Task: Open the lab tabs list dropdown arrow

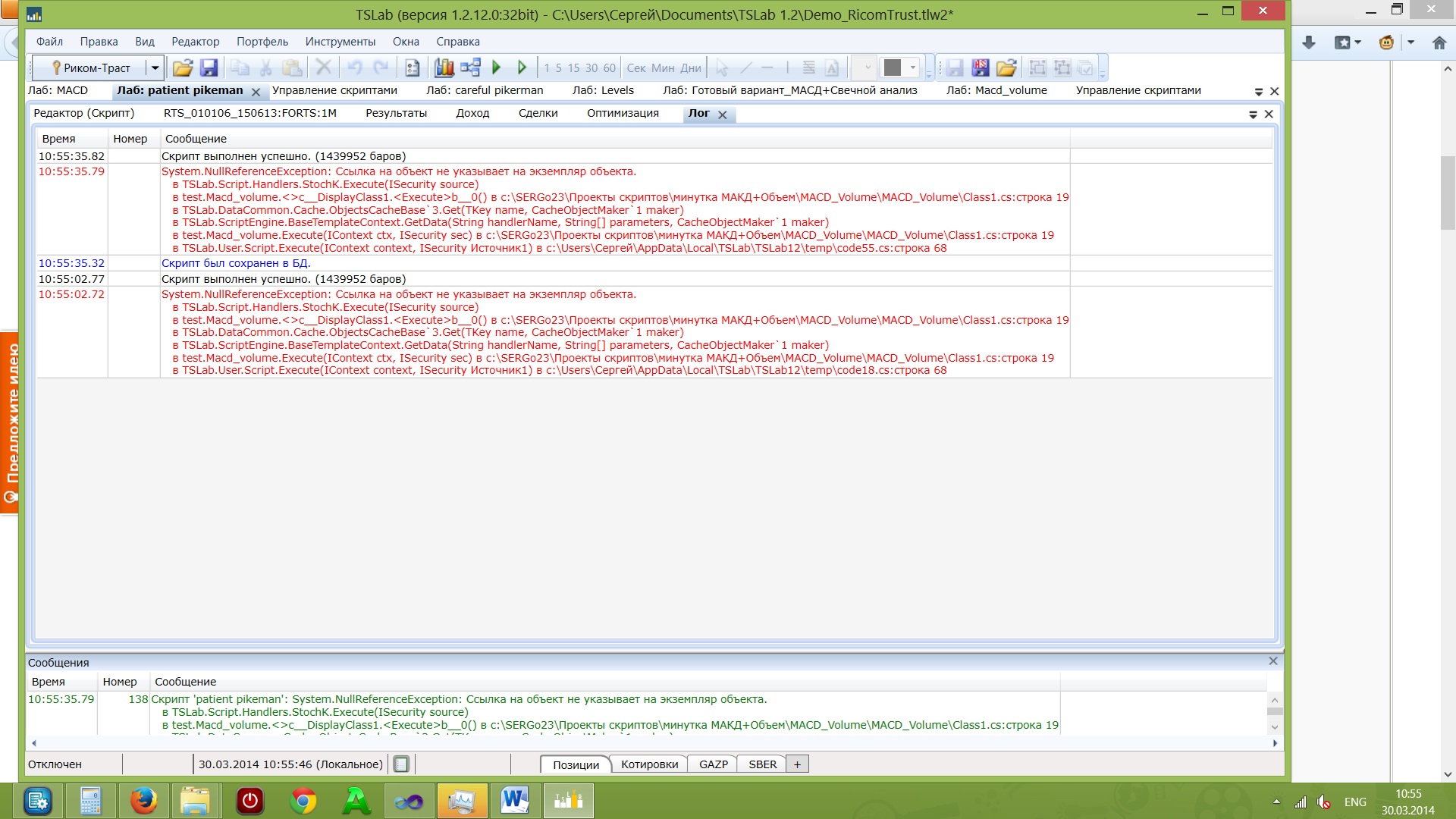Action: pyautogui.click(x=1258, y=92)
